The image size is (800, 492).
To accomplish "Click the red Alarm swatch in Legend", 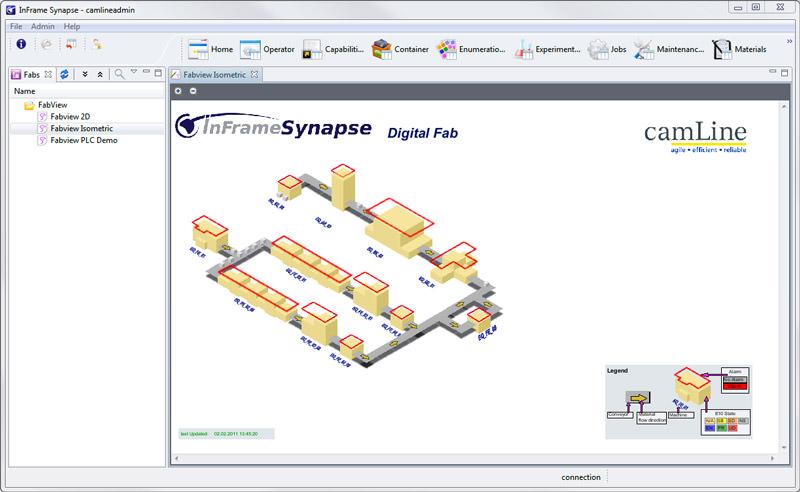I will pos(735,386).
